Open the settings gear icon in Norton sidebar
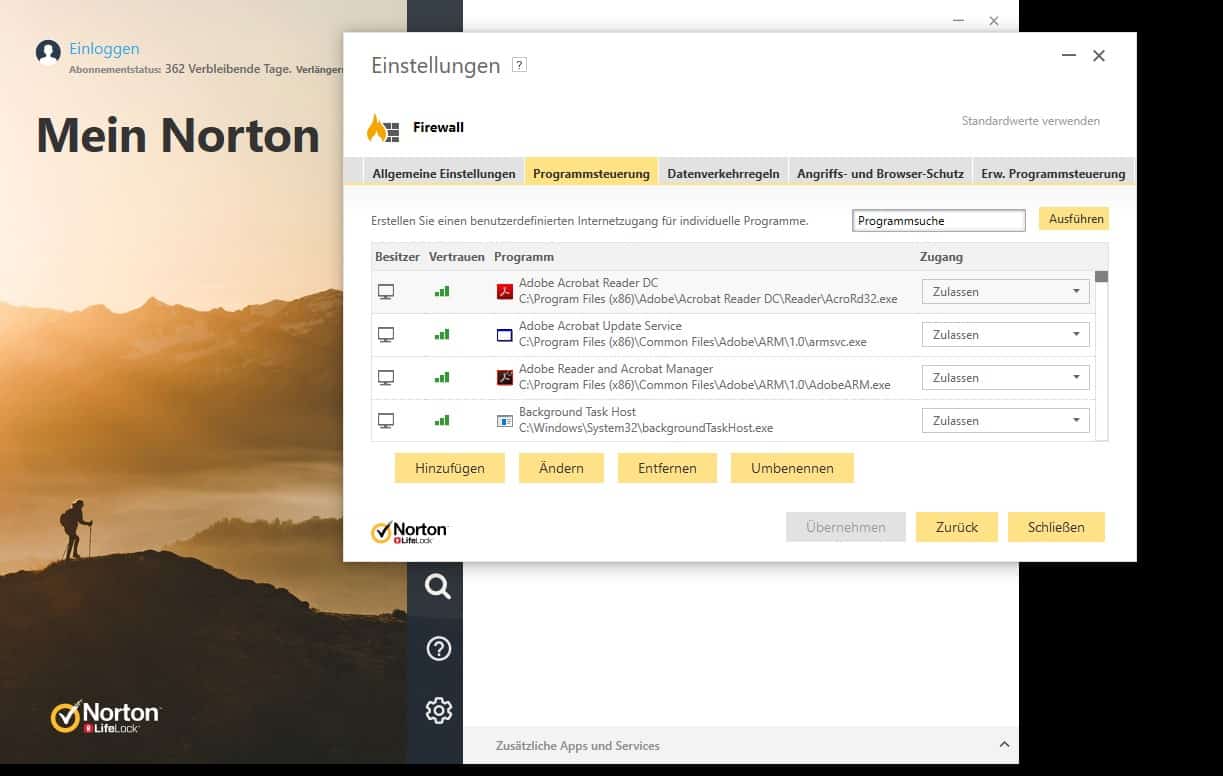 (x=438, y=711)
